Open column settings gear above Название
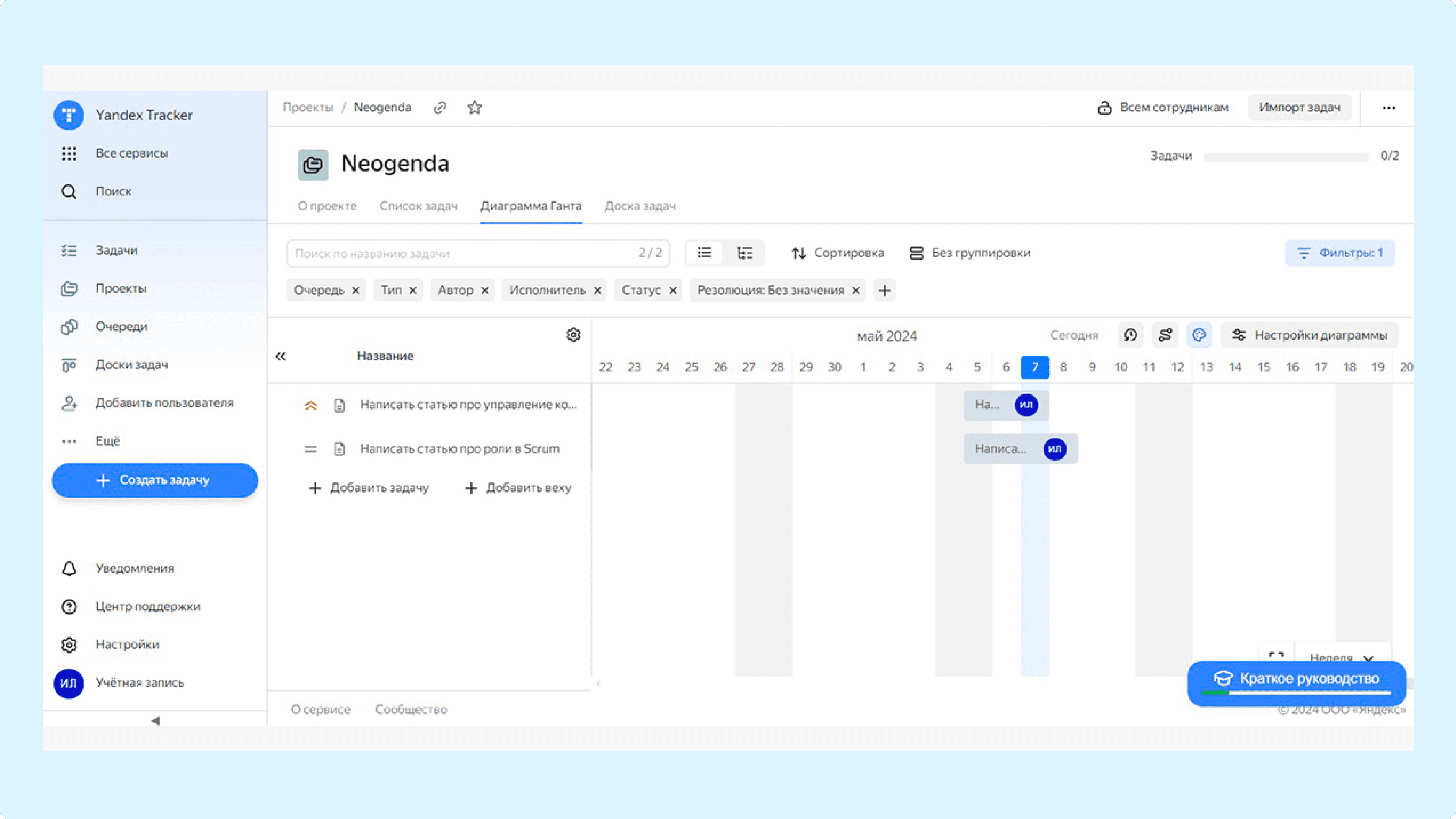The image size is (1456, 819). click(573, 335)
